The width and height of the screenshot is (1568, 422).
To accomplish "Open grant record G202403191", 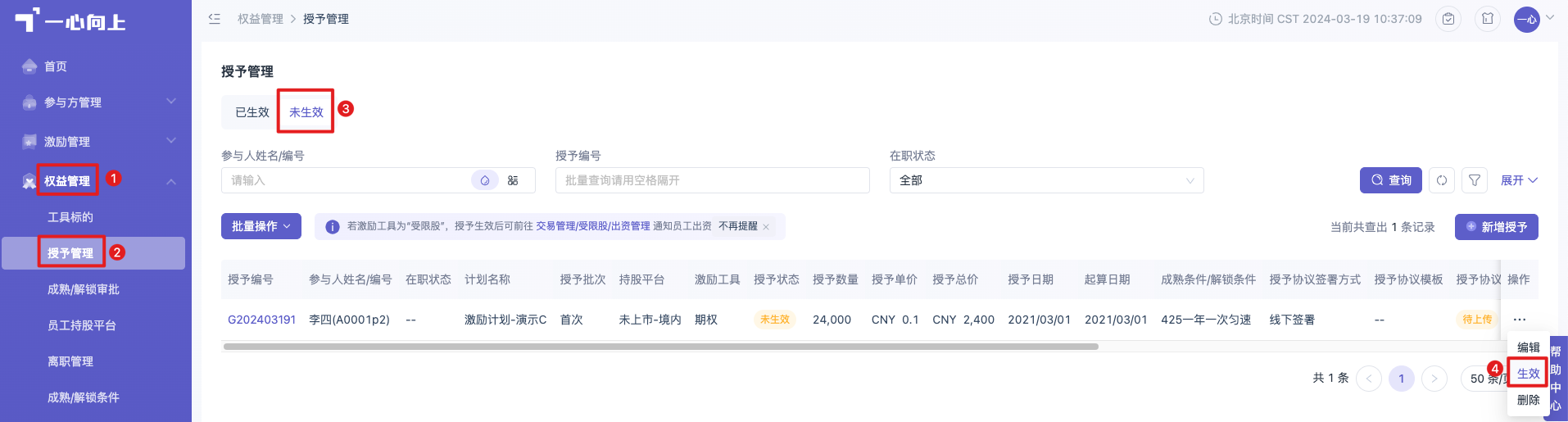I will [261, 320].
